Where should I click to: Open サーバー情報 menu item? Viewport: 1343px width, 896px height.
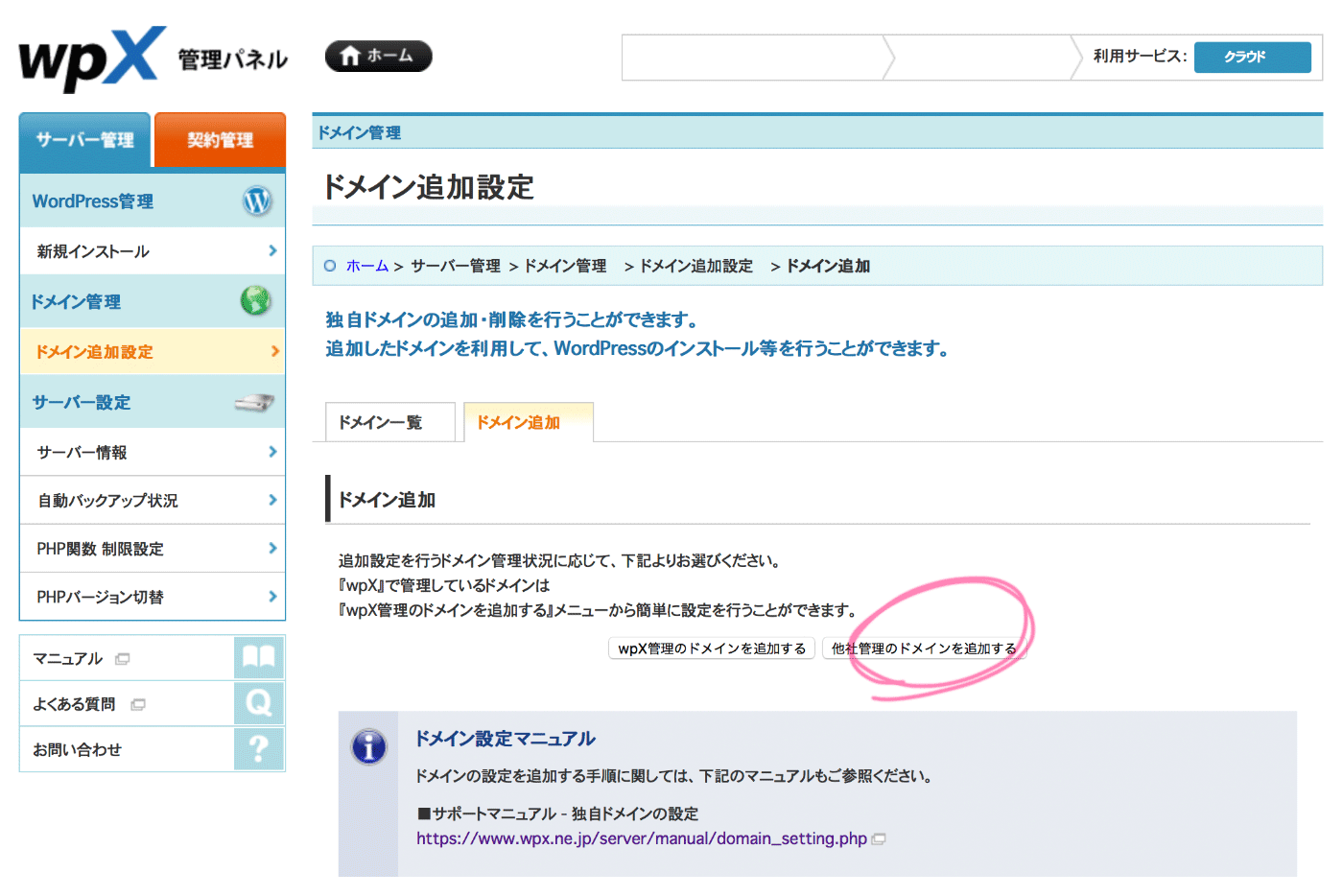pos(153,452)
